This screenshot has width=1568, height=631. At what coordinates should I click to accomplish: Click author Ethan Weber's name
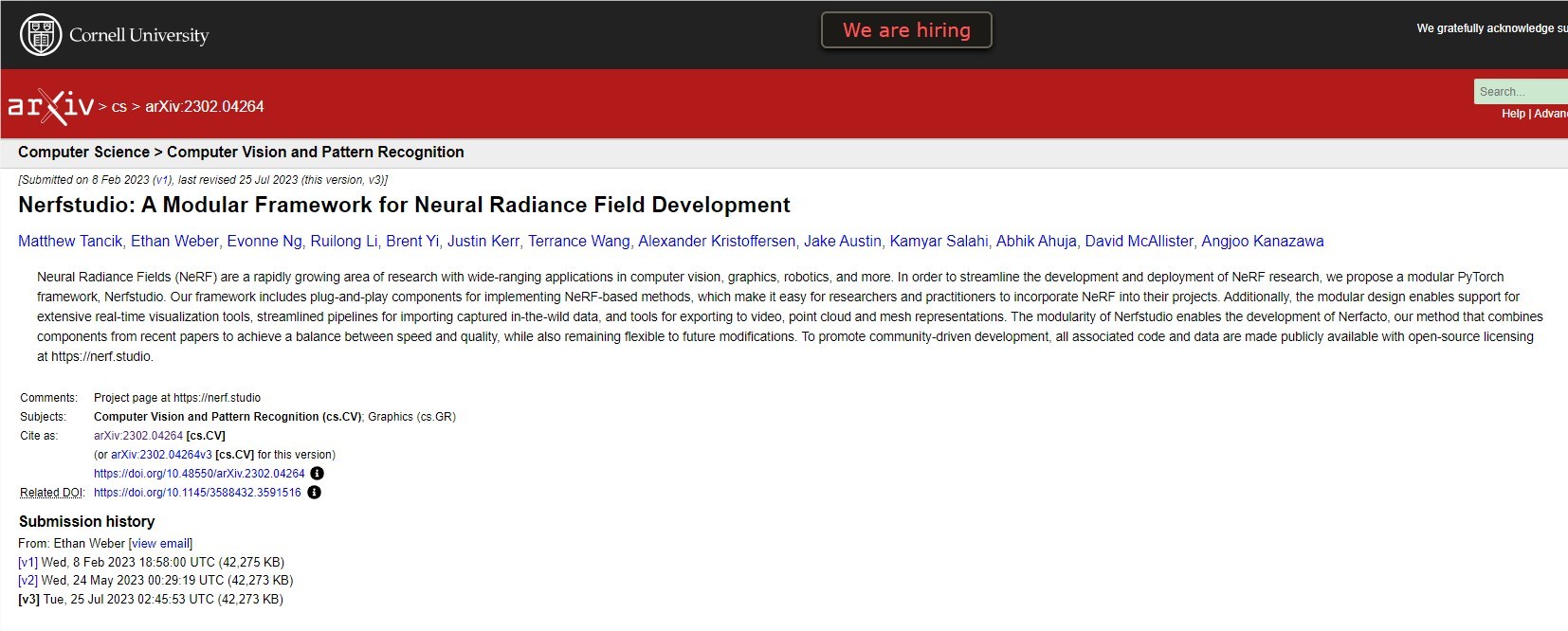(174, 242)
